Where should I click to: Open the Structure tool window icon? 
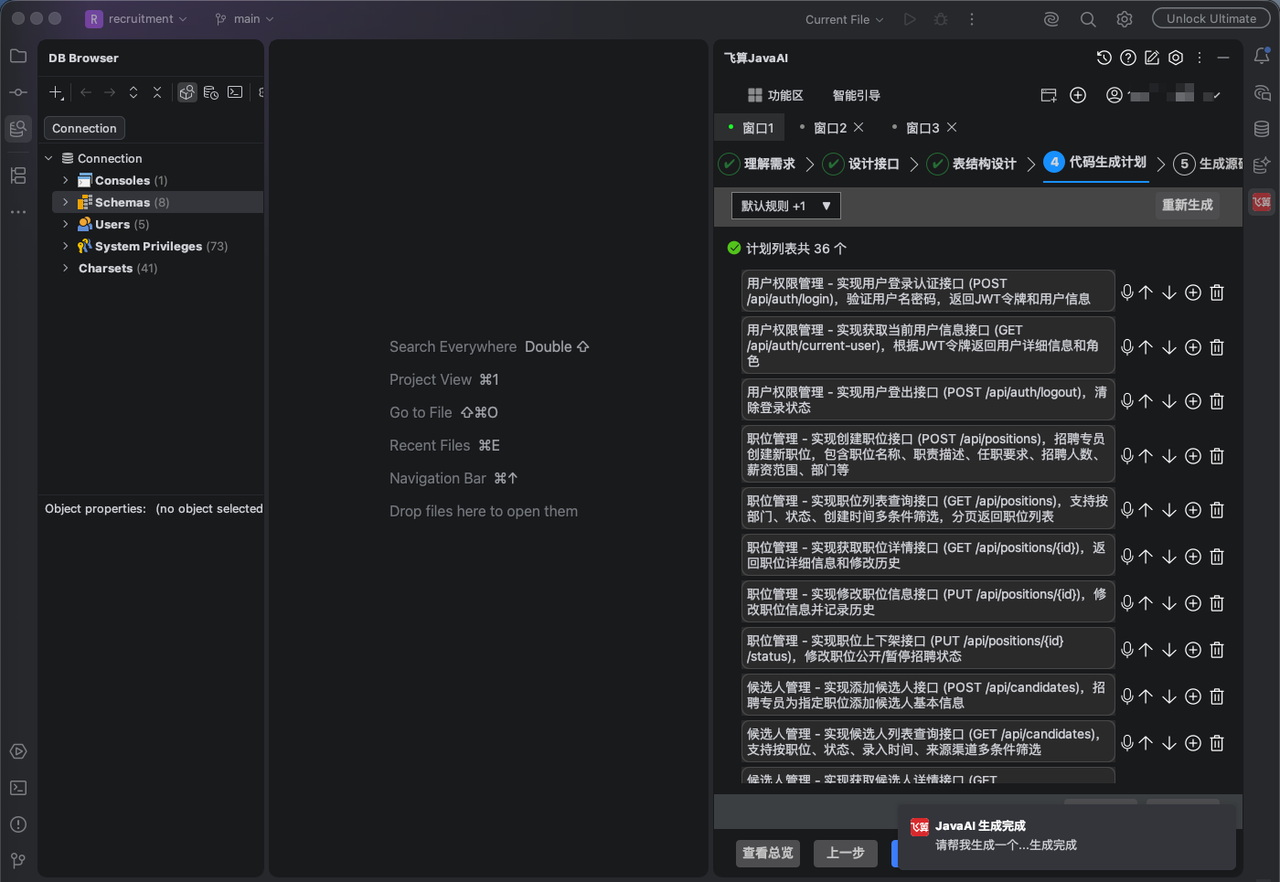pyautogui.click(x=18, y=176)
